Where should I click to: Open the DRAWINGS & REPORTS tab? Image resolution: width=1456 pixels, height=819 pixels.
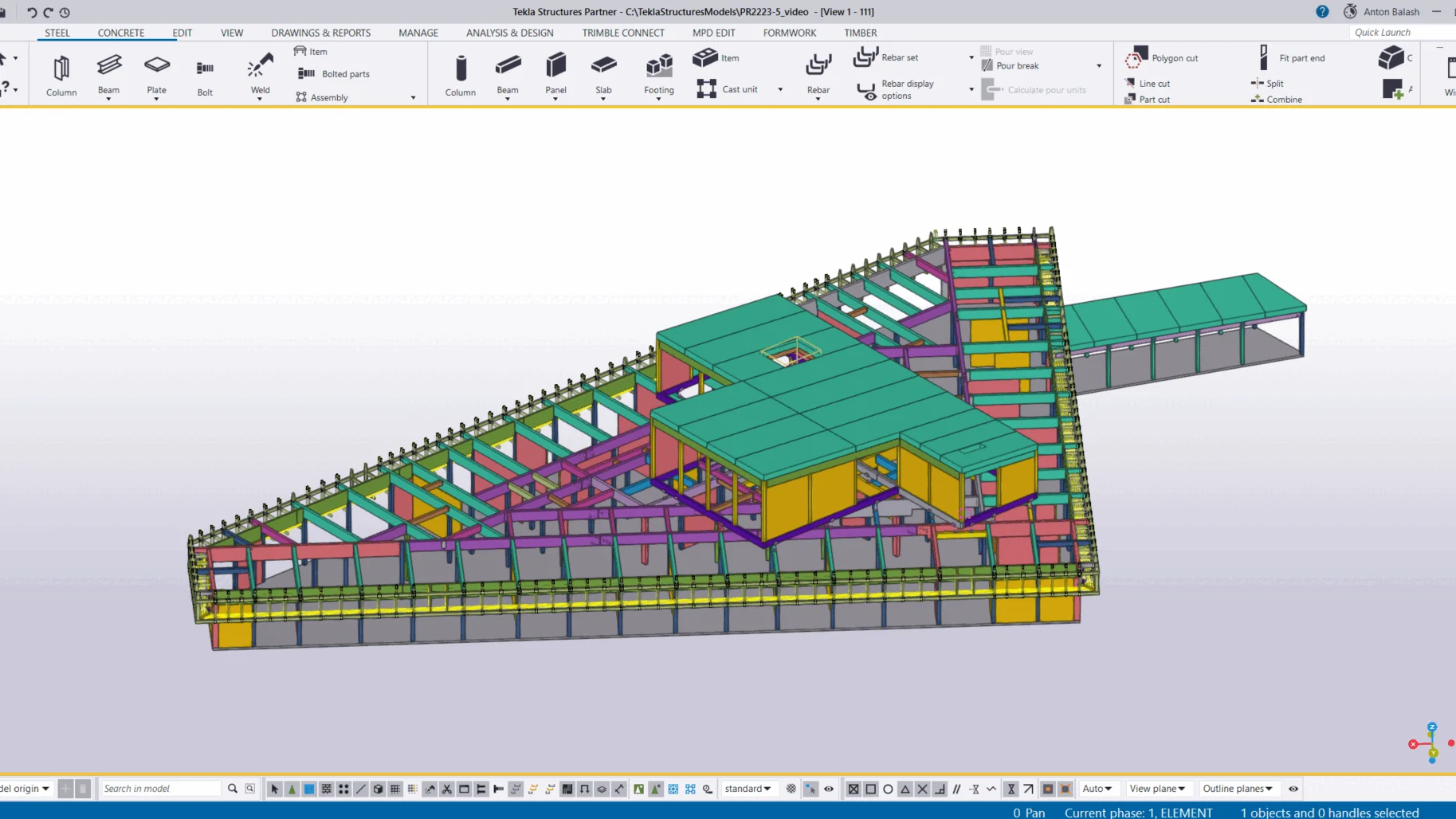[320, 33]
